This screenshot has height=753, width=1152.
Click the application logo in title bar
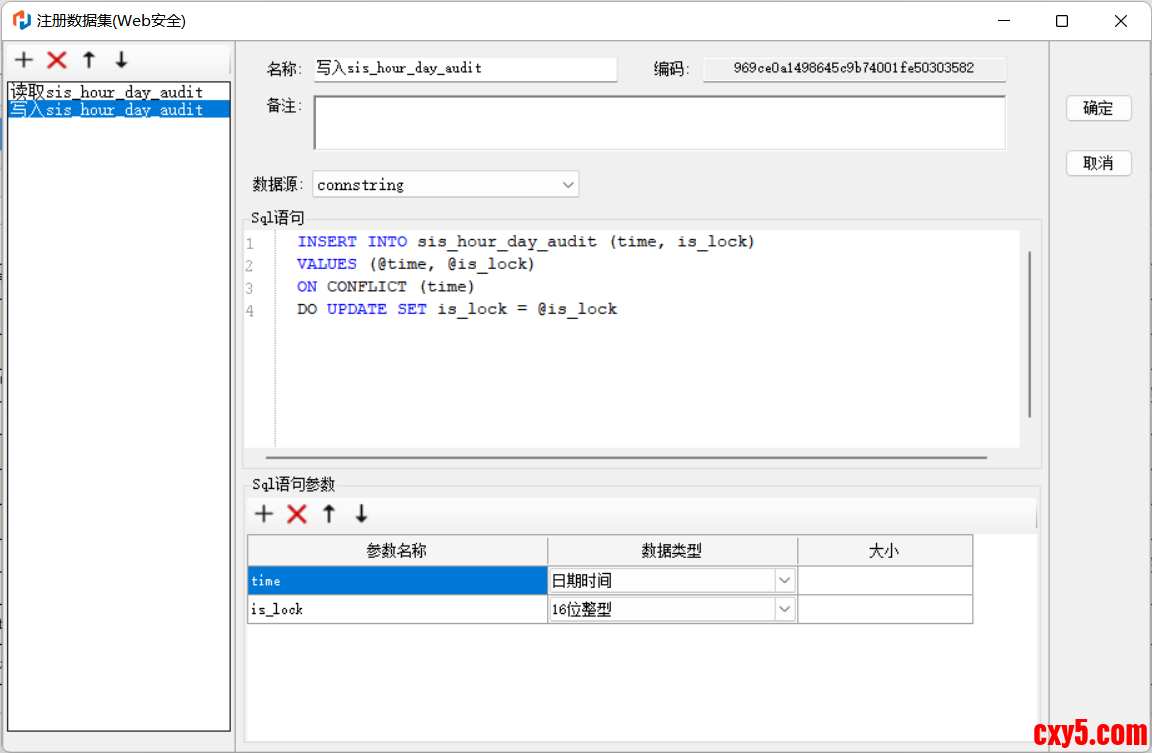click(21, 21)
